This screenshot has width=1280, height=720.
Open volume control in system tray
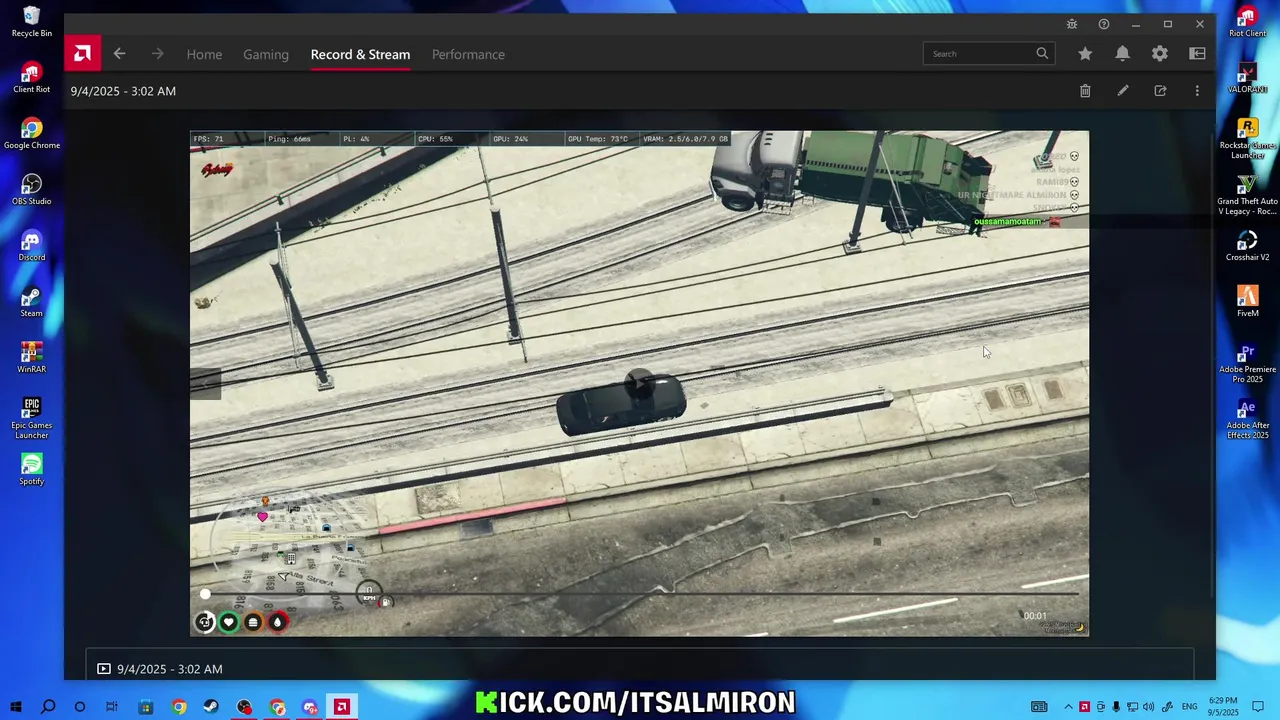click(x=1148, y=707)
